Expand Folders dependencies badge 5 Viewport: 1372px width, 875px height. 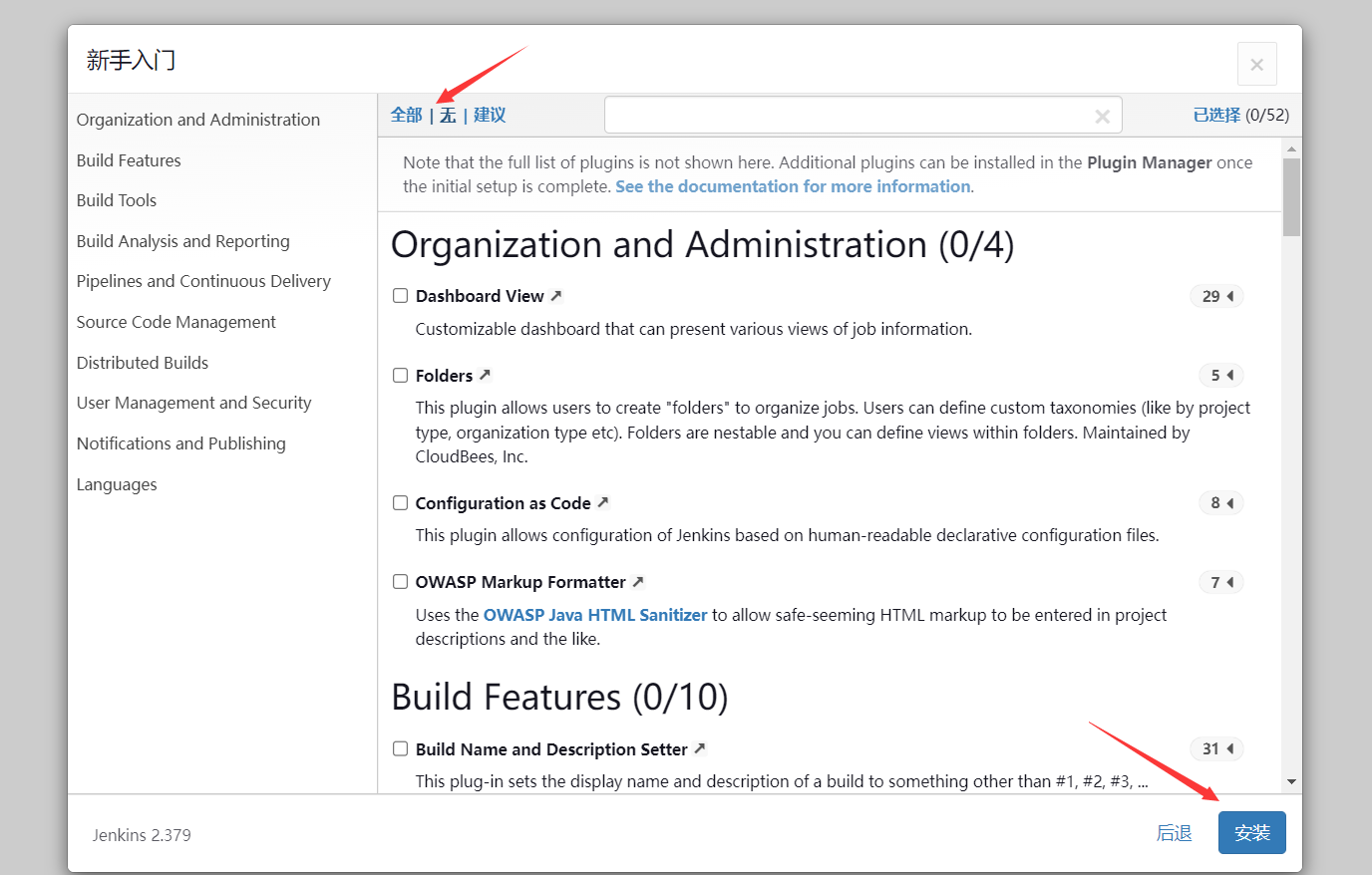1221,375
